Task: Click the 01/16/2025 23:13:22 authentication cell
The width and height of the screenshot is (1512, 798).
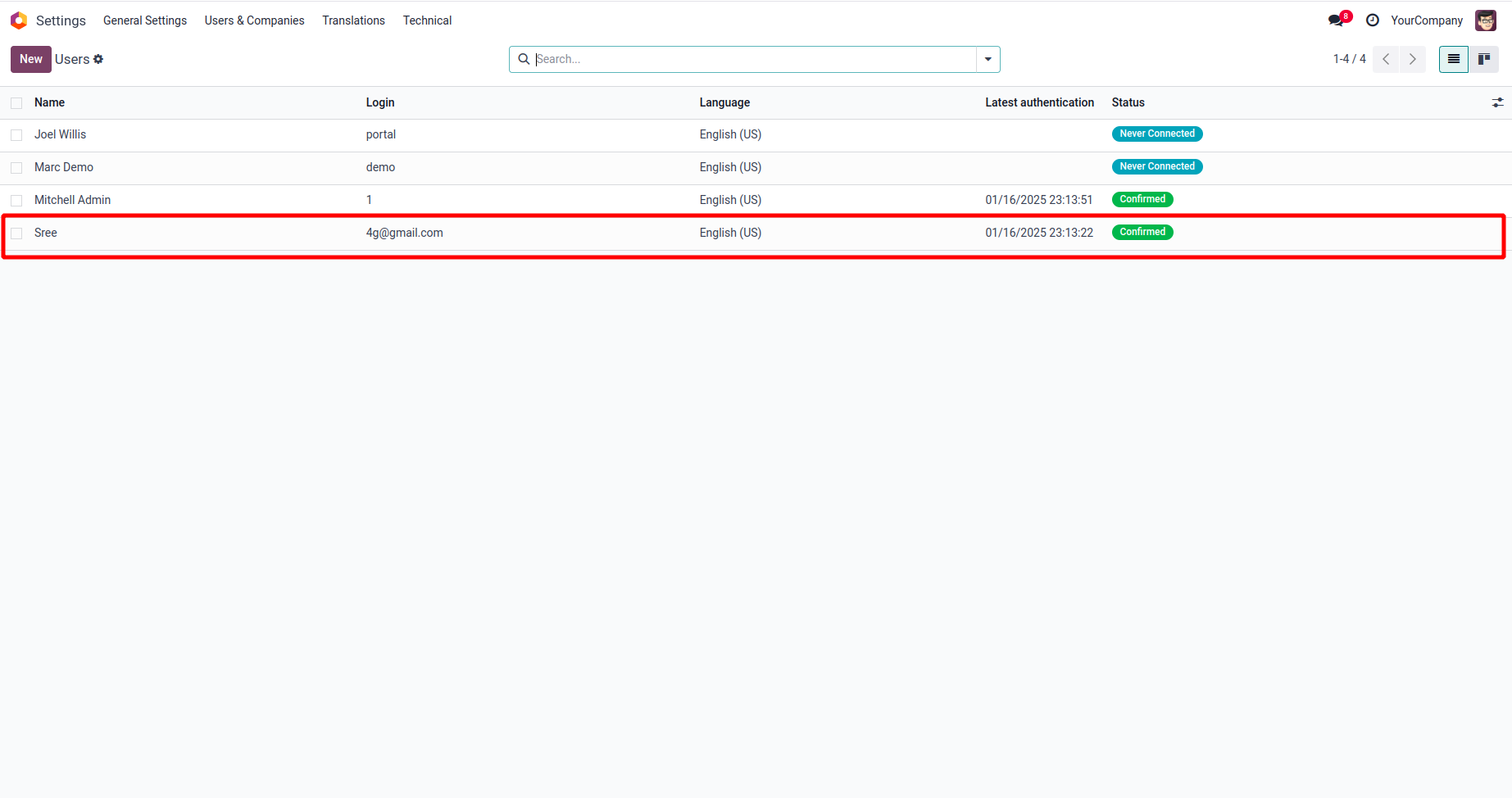Action: coord(1039,233)
